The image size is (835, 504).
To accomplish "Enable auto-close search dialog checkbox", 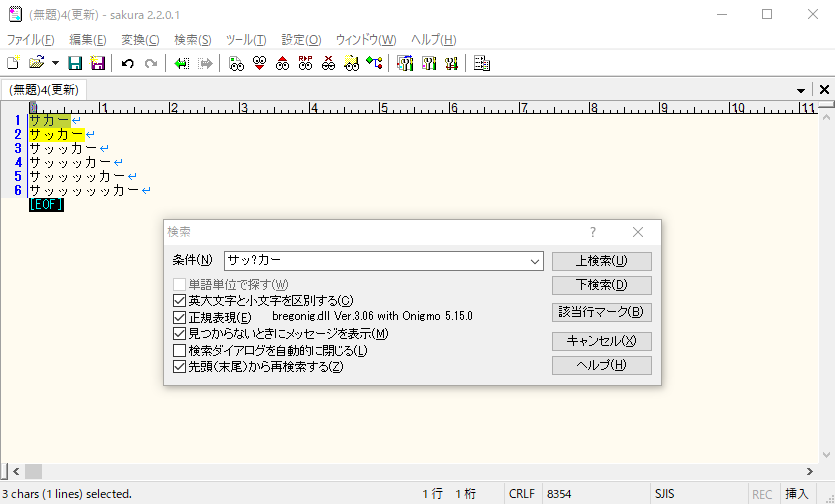I will tap(180, 350).
